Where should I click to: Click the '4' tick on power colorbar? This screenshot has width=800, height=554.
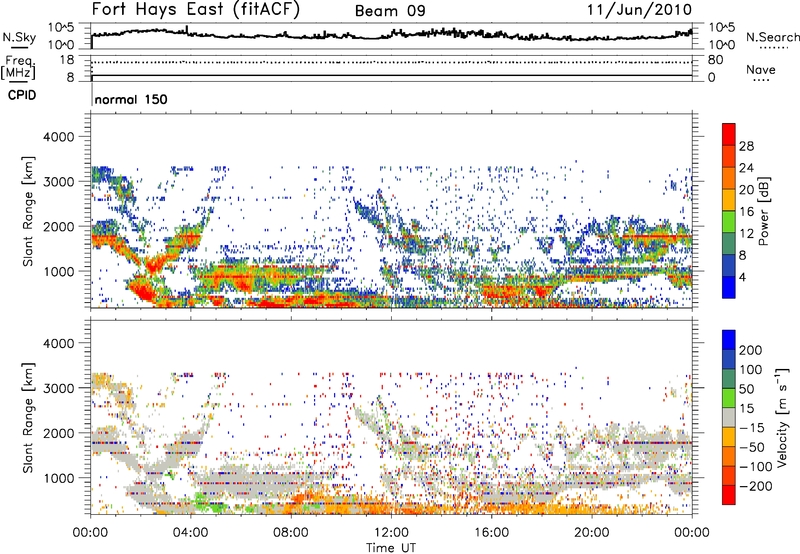[742, 277]
